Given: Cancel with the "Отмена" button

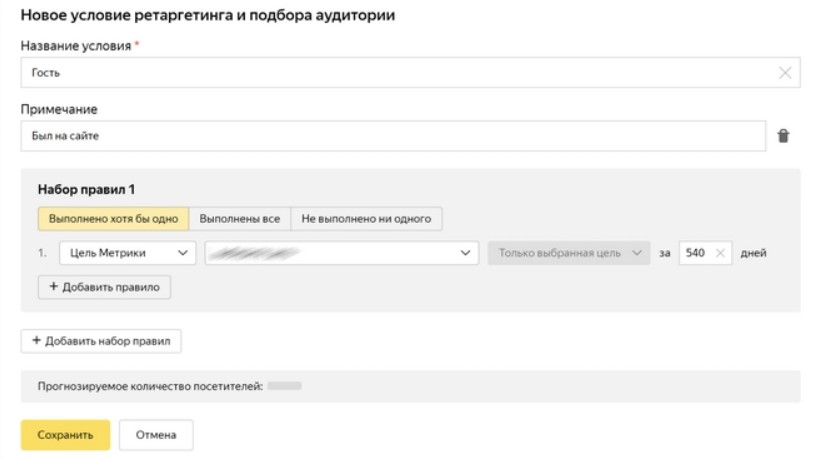Looking at the screenshot, I should pyautogui.click(x=156, y=435).
